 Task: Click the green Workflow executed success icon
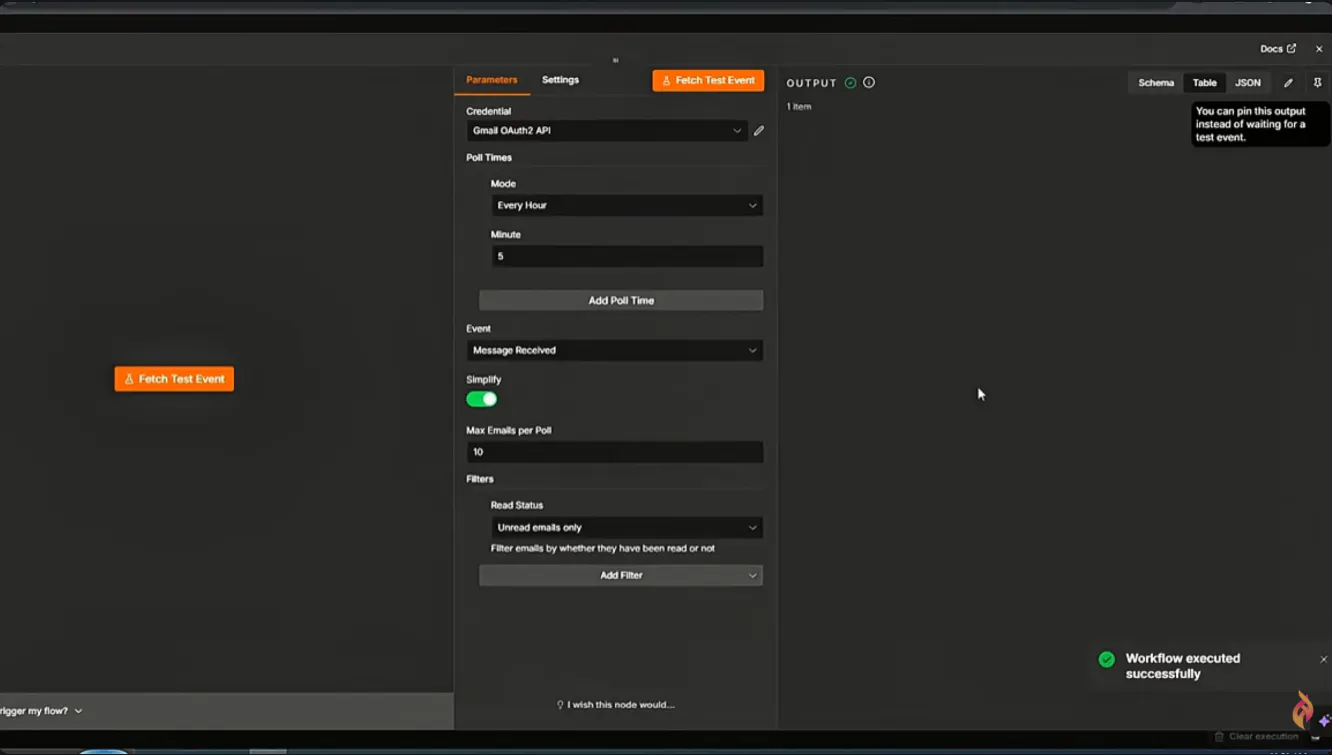click(1107, 659)
